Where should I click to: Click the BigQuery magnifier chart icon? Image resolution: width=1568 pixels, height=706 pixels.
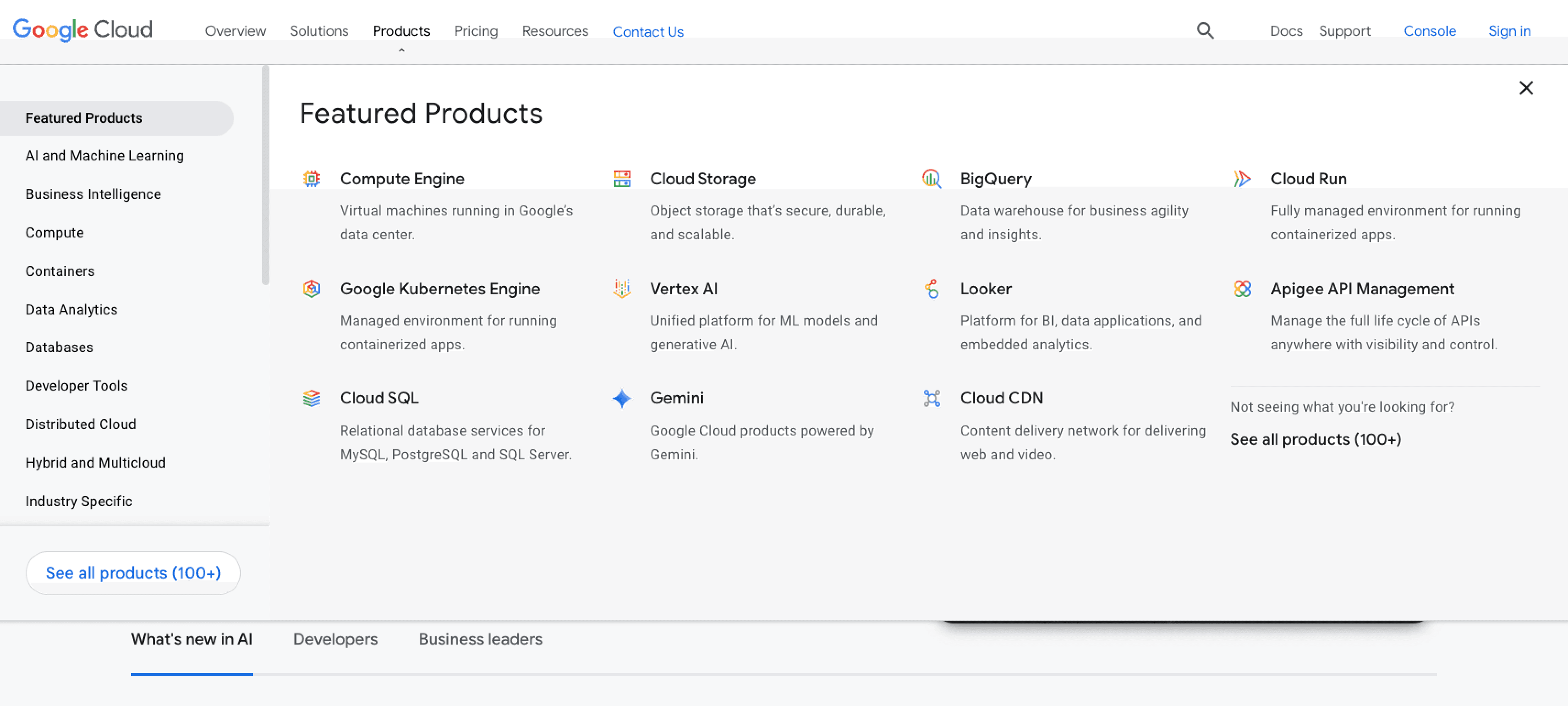pyautogui.click(x=931, y=178)
